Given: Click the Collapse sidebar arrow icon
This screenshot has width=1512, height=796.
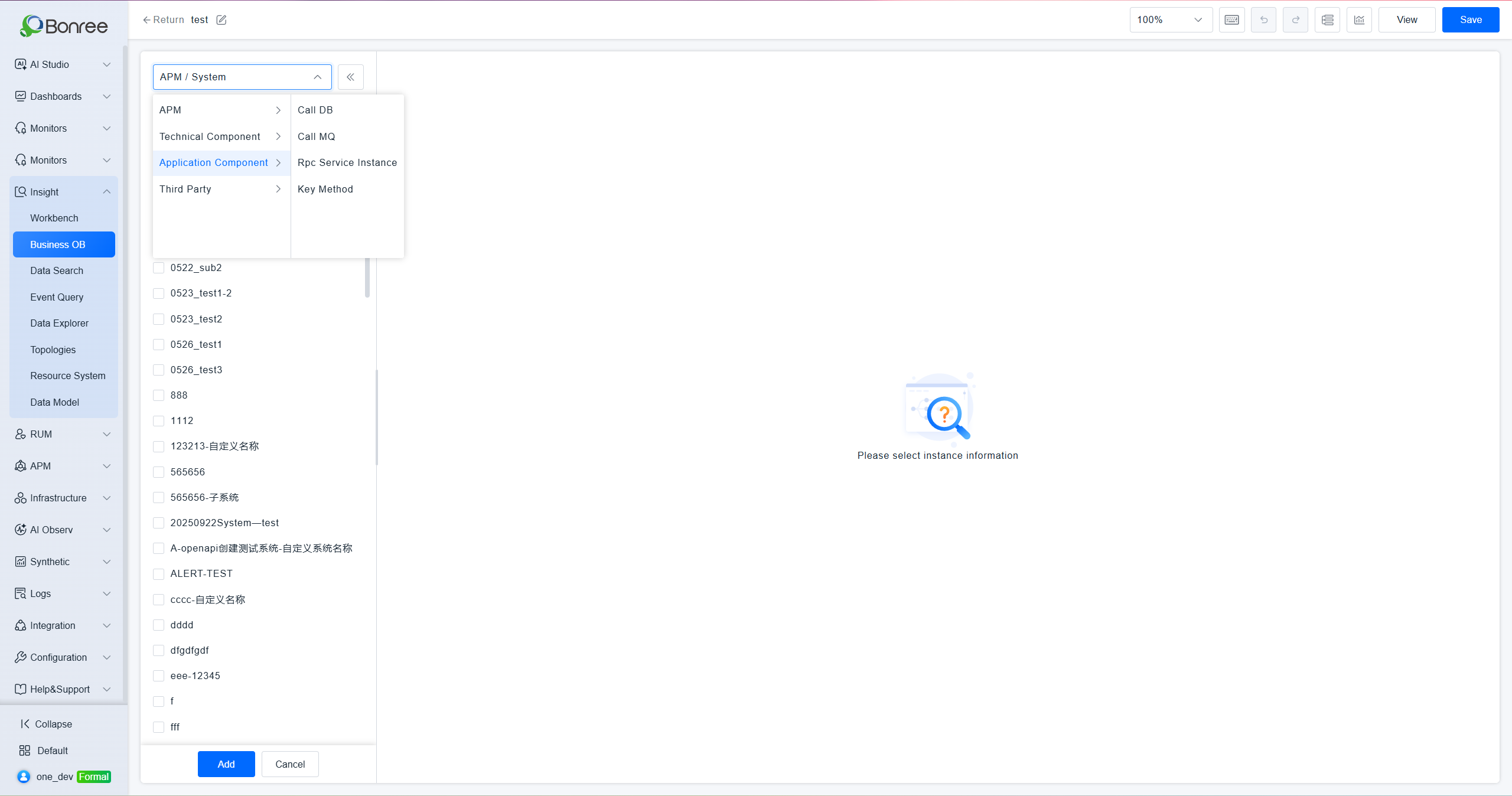Looking at the screenshot, I should pyautogui.click(x=25, y=724).
